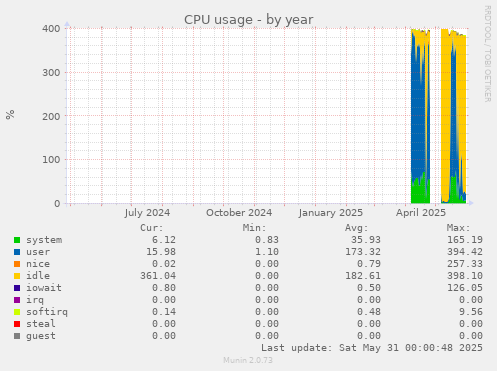Click the green system legend swatch

coord(17,240)
